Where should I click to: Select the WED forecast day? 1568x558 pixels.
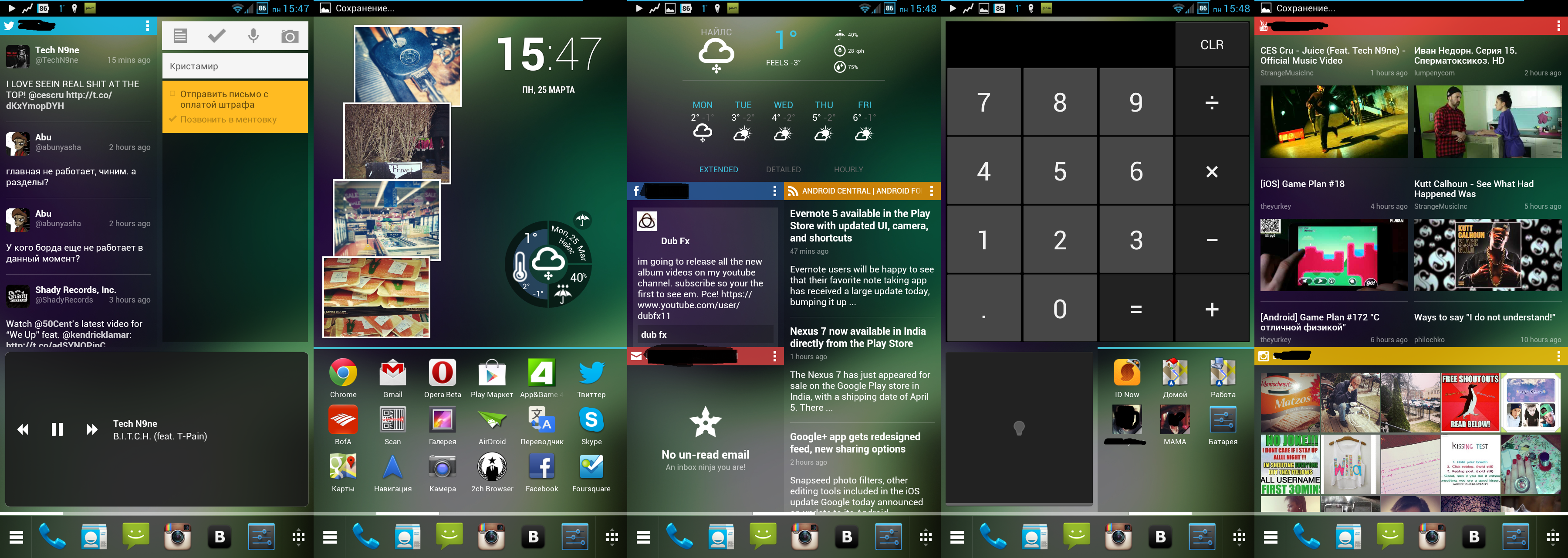[x=784, y=121]
